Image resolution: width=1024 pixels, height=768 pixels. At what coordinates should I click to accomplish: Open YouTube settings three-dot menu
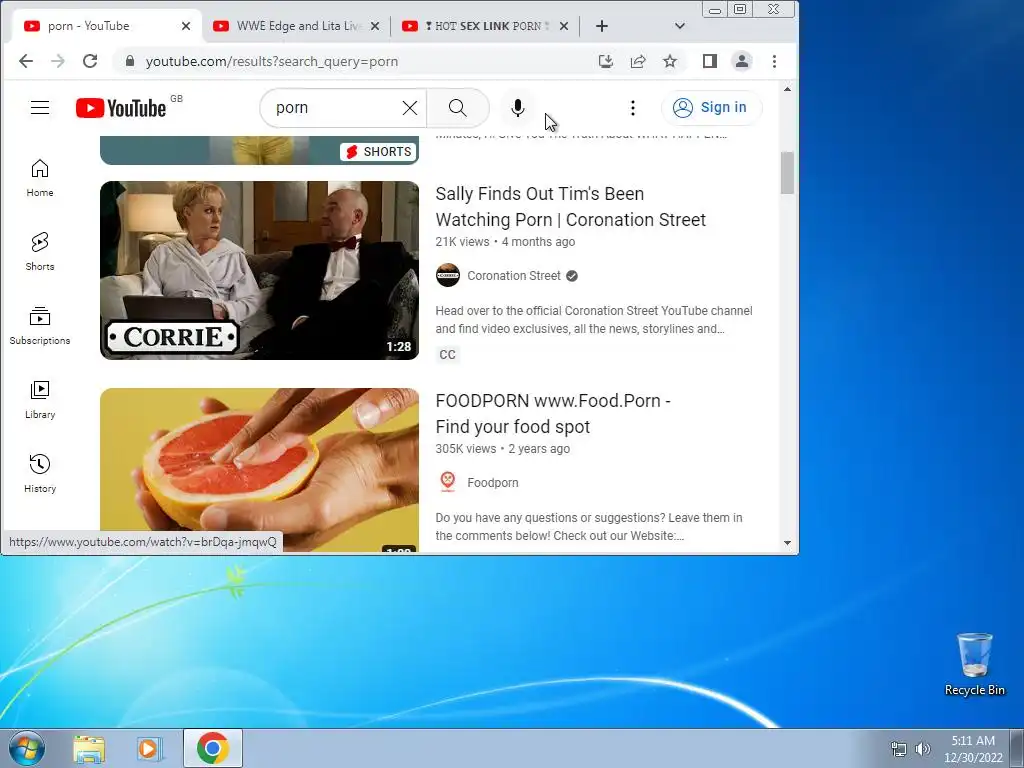(632, 108)
